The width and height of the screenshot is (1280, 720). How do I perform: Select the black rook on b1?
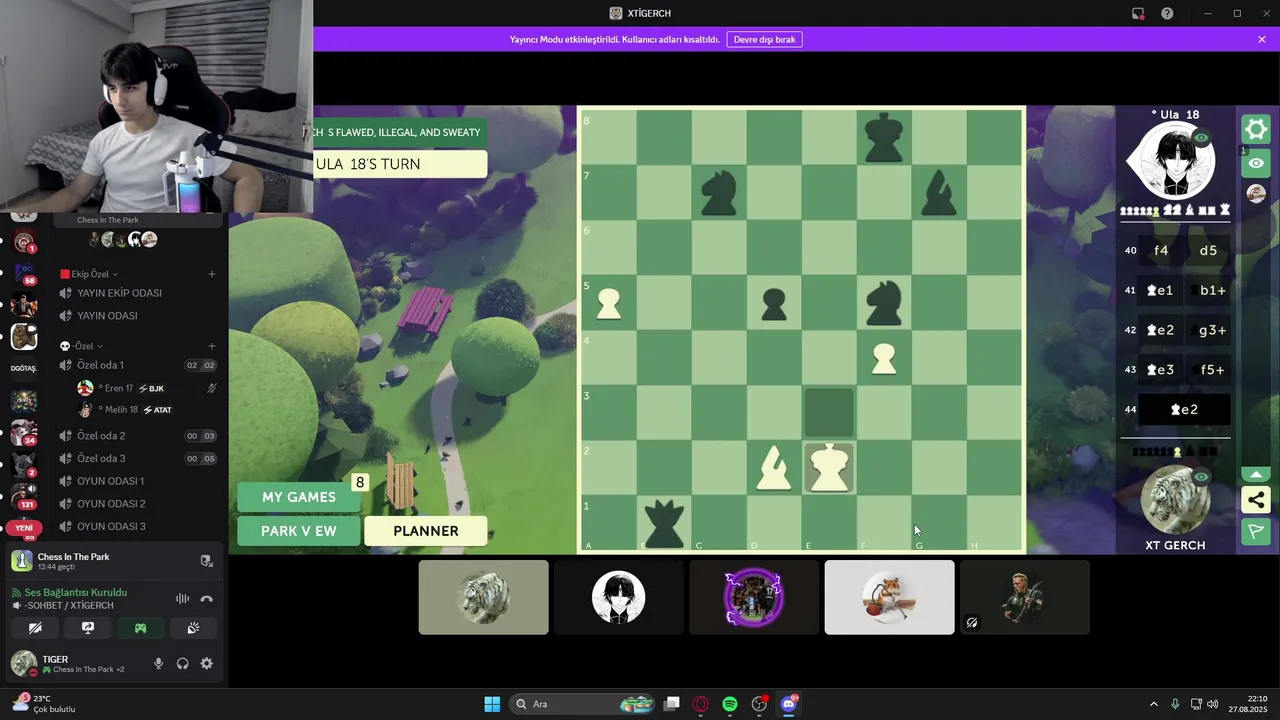pos(664,522)
